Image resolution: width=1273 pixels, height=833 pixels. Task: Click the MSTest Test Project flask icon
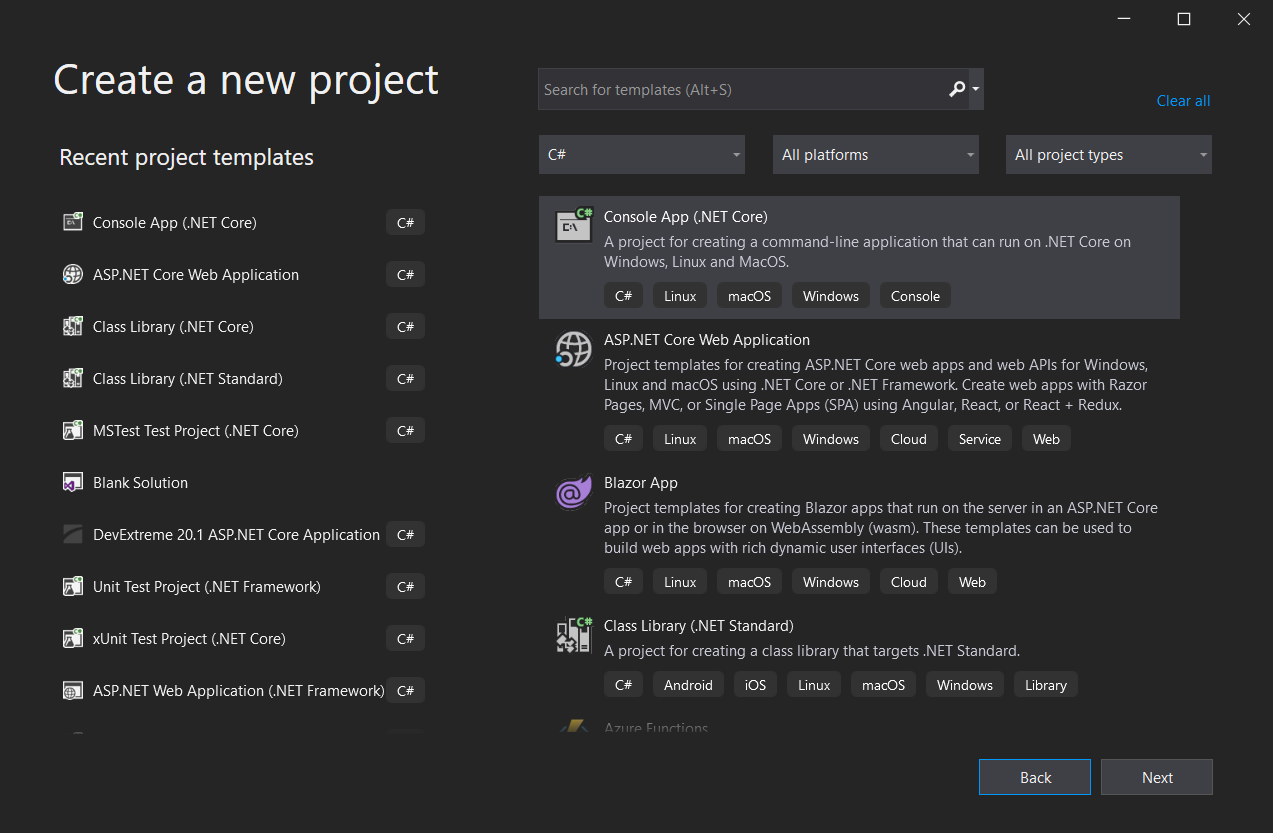72,430
